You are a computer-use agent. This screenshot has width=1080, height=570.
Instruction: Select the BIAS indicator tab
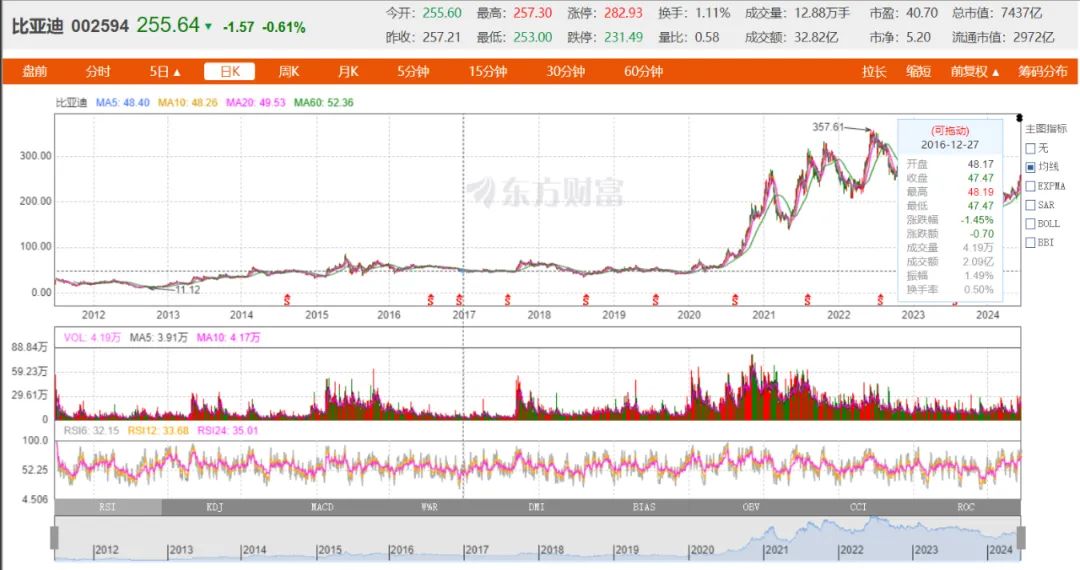point(644,507)
